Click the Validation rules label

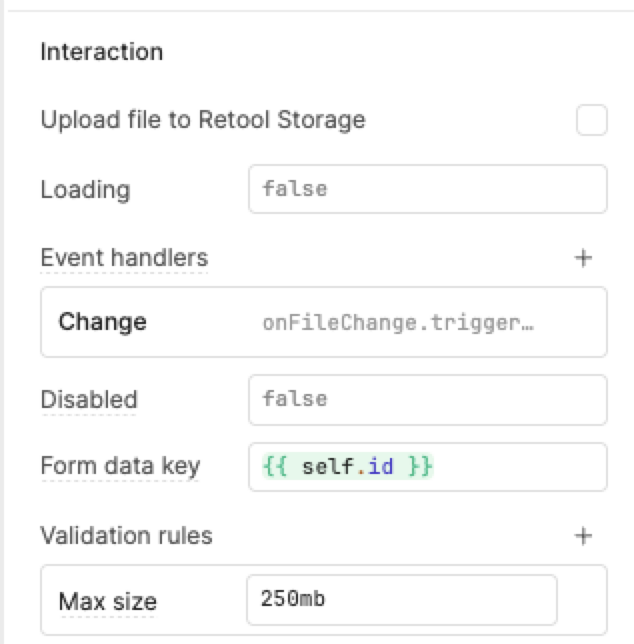[126, 536]
